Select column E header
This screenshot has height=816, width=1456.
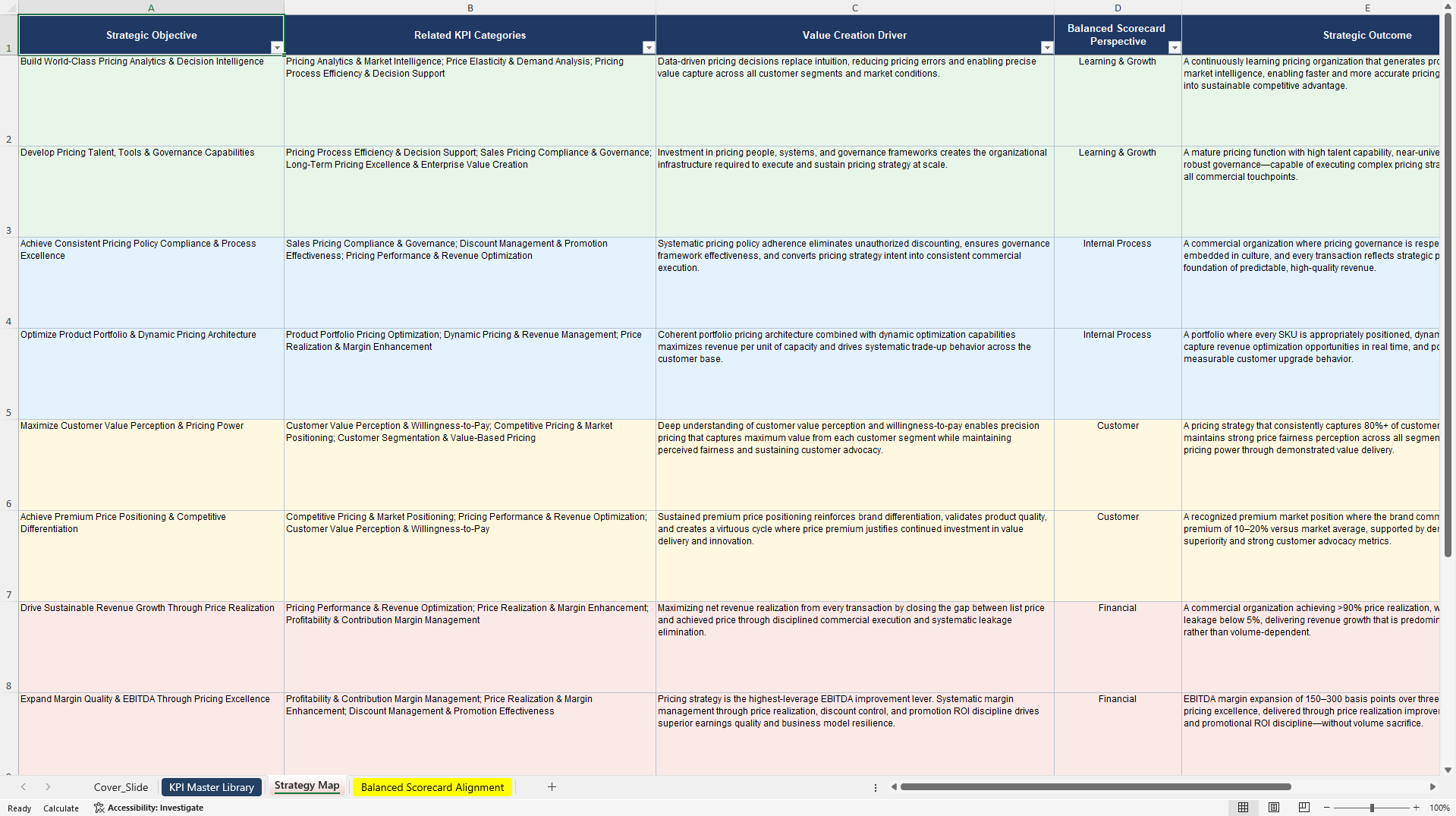coord(1310,8)
